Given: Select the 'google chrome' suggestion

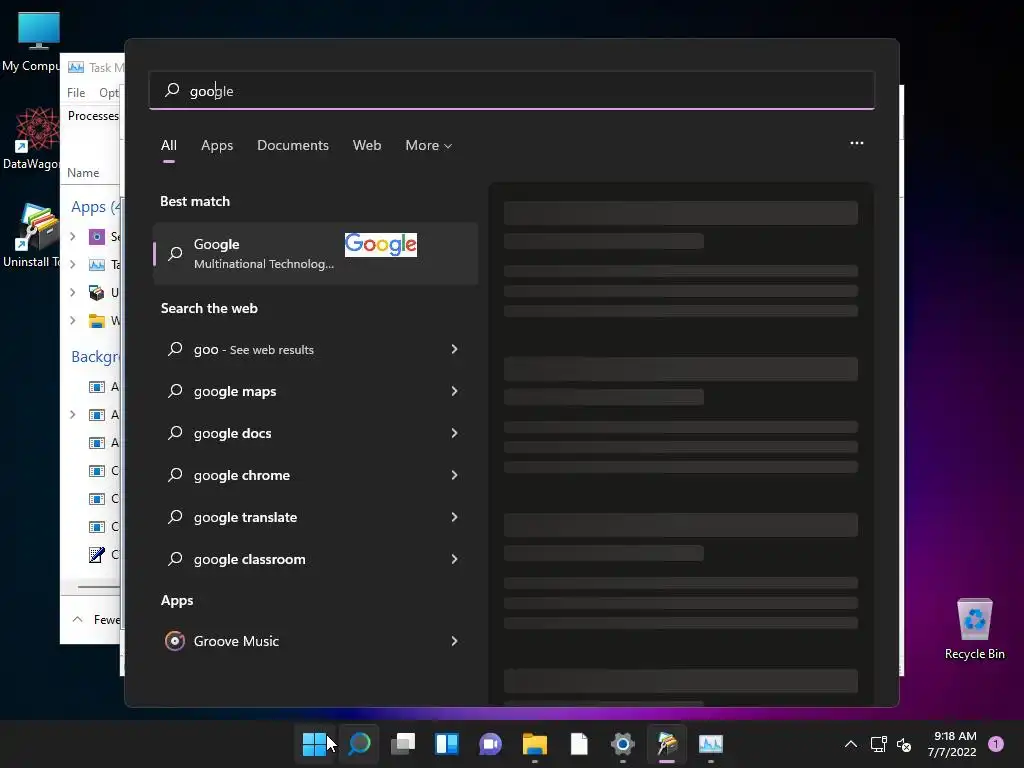Looking at the screenshot, I should pyautogui.click(x=315, y=475).
